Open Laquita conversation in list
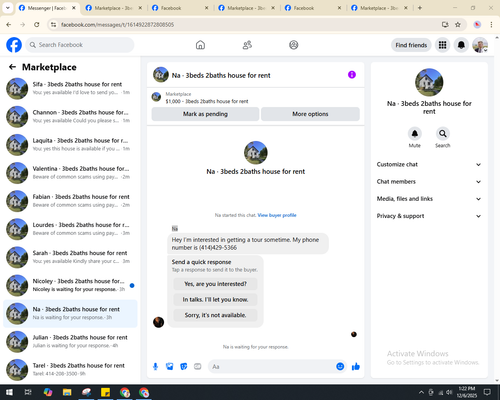 70,145
